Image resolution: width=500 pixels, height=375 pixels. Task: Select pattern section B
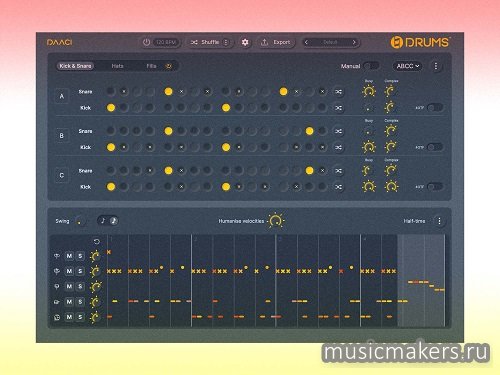click(62, 136)
